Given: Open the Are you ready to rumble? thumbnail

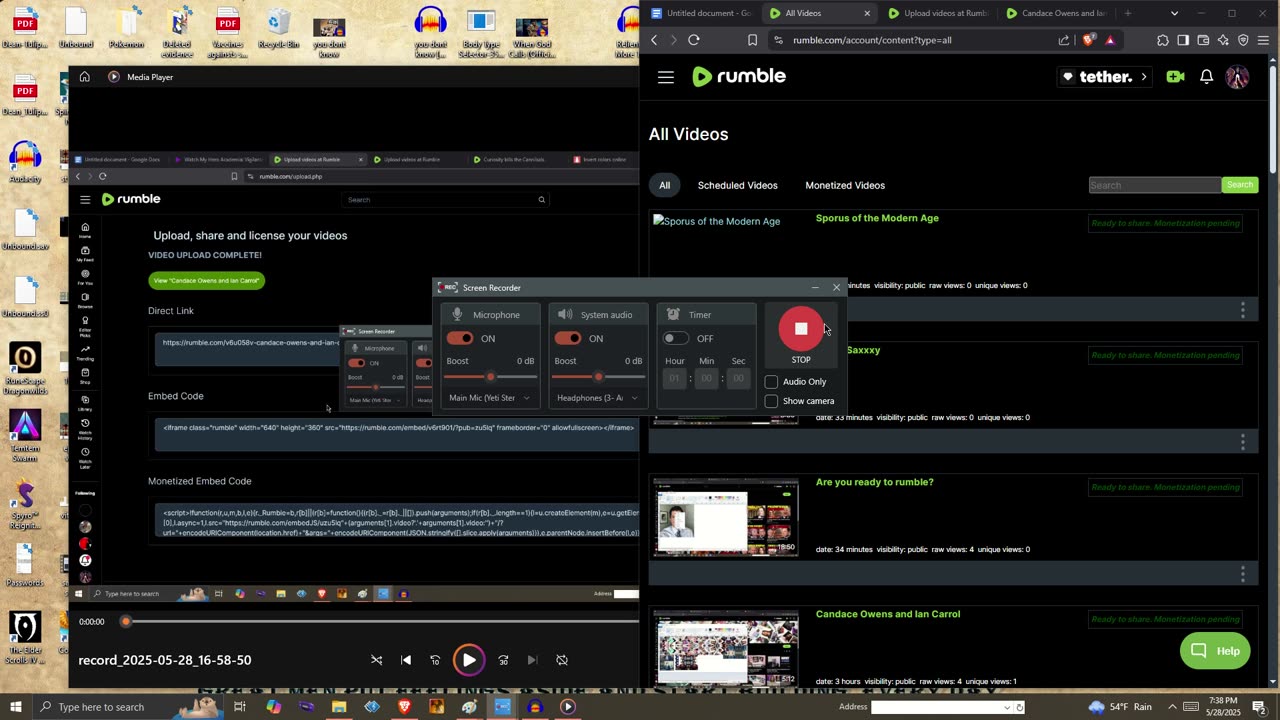Looking at the screenshot, I should point(726,517).
